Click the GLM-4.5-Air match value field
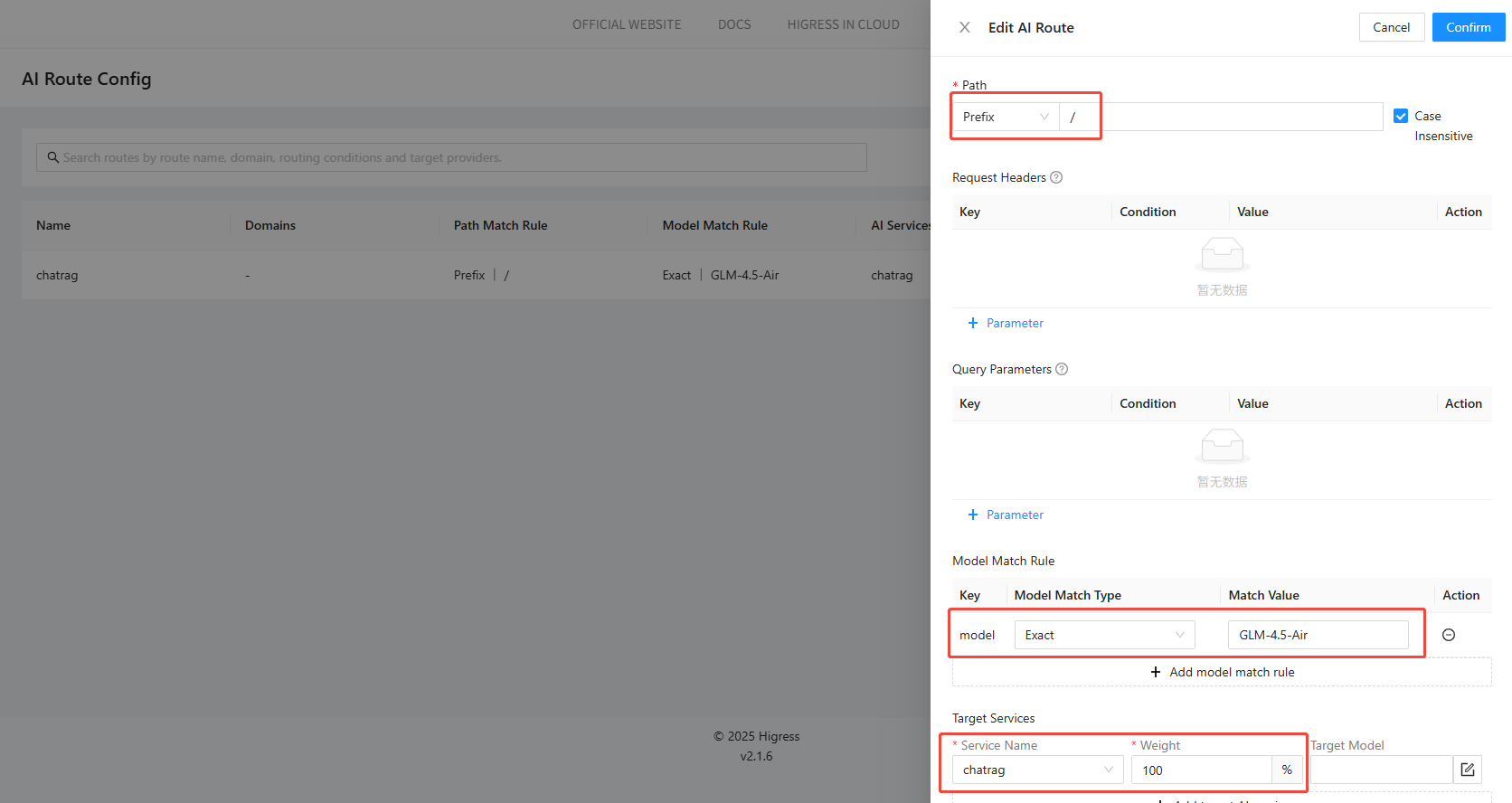 1317,635
